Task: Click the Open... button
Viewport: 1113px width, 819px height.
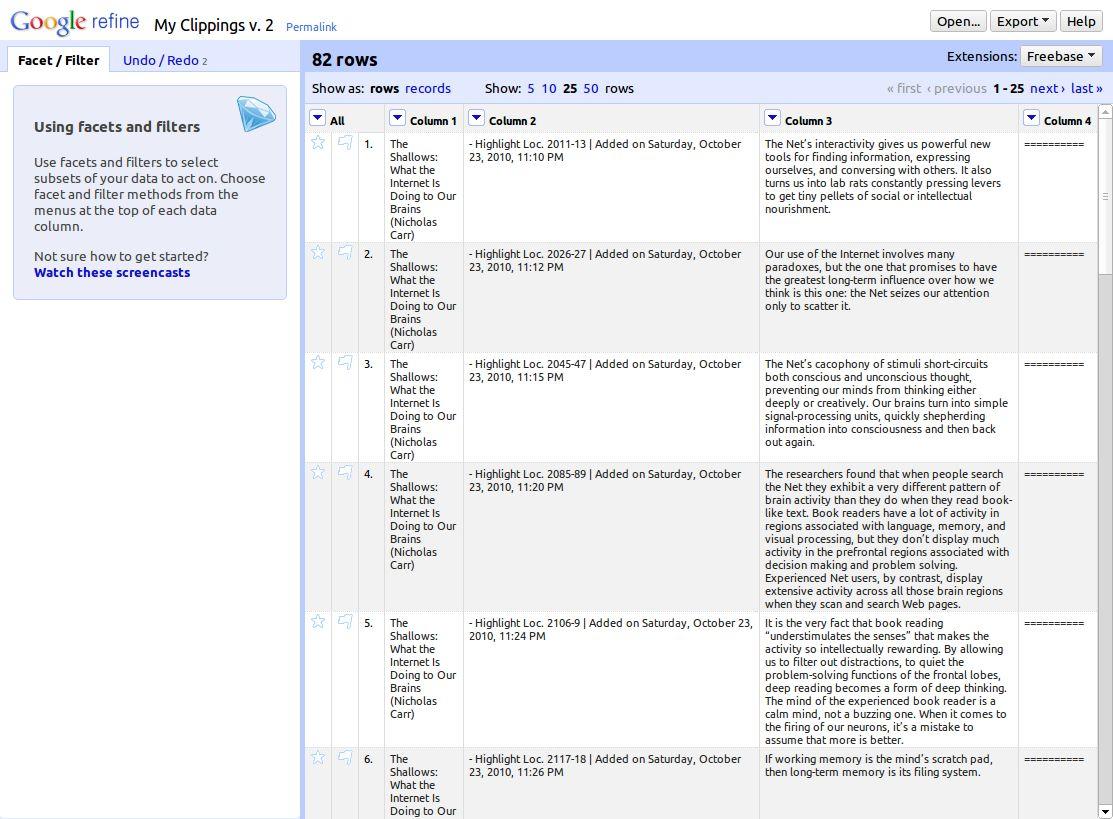Action: tap(958, 21)
